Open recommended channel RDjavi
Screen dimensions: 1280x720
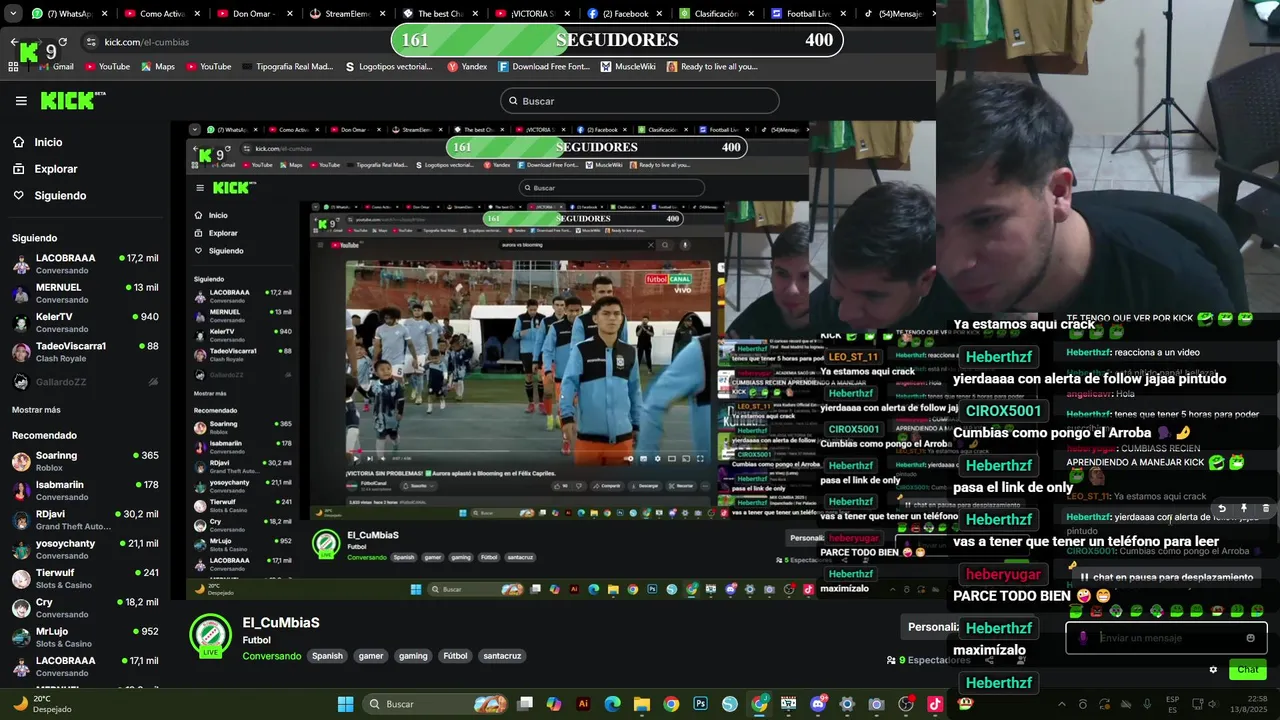pyautogui.click(x=85, y=520)
